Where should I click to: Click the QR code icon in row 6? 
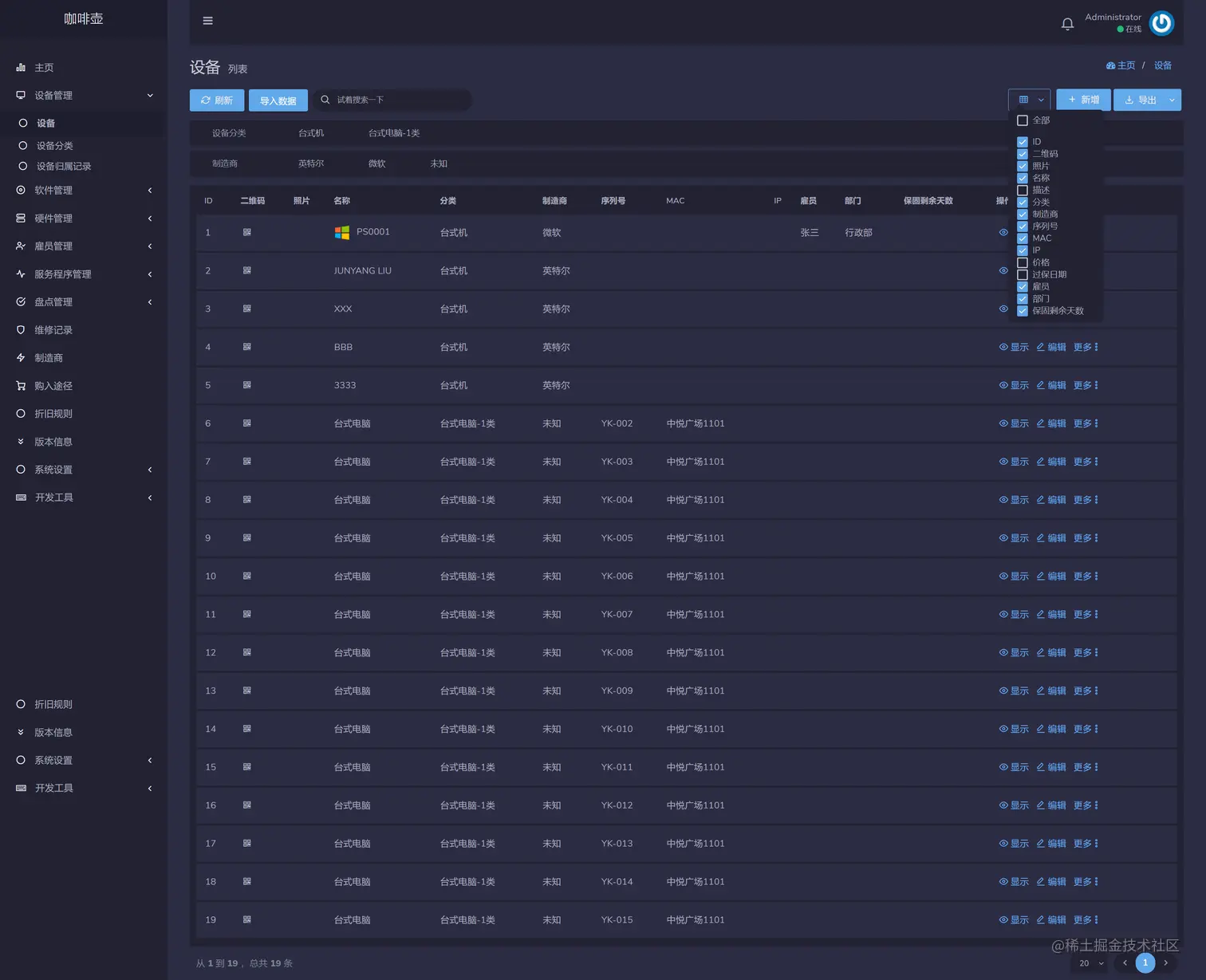247,423
